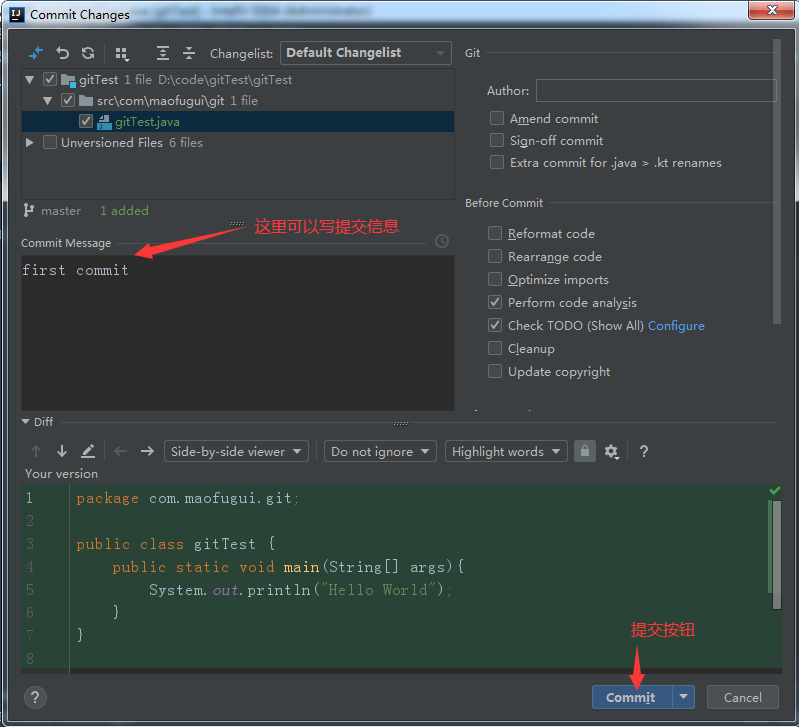Click the Diff help question mark
Viewport: 799px width, 727px height.
[x=644, y=451]
